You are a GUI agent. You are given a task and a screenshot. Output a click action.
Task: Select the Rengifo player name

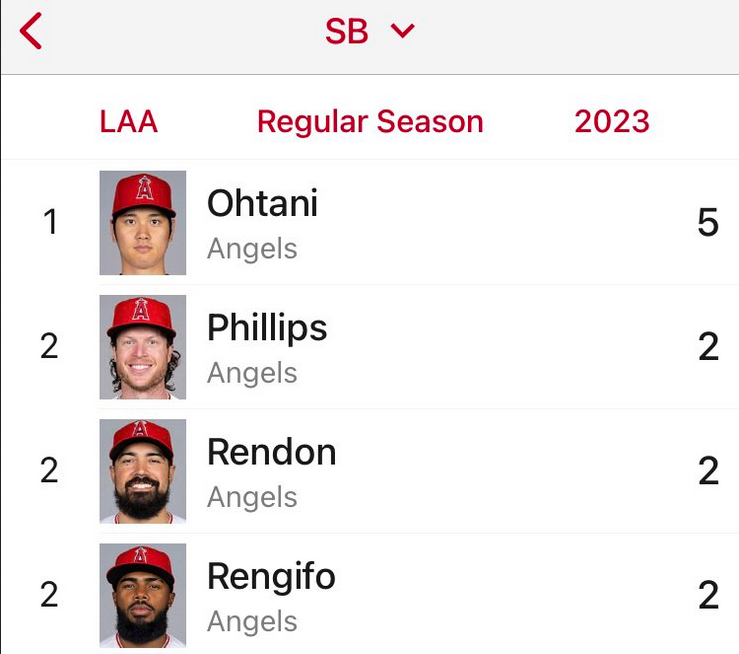click(271, 577)
